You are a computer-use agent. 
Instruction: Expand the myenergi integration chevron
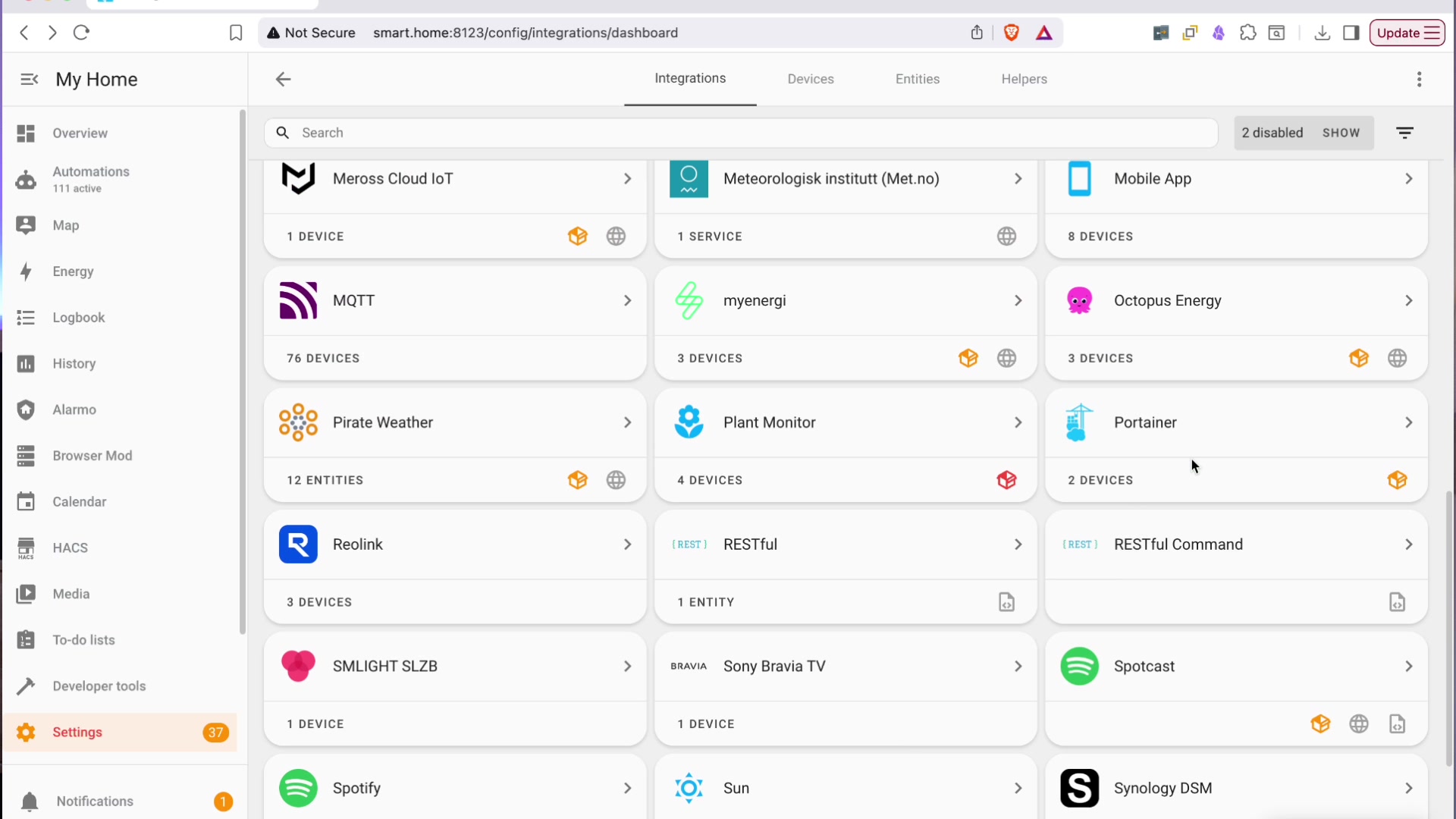point(1018,301)
